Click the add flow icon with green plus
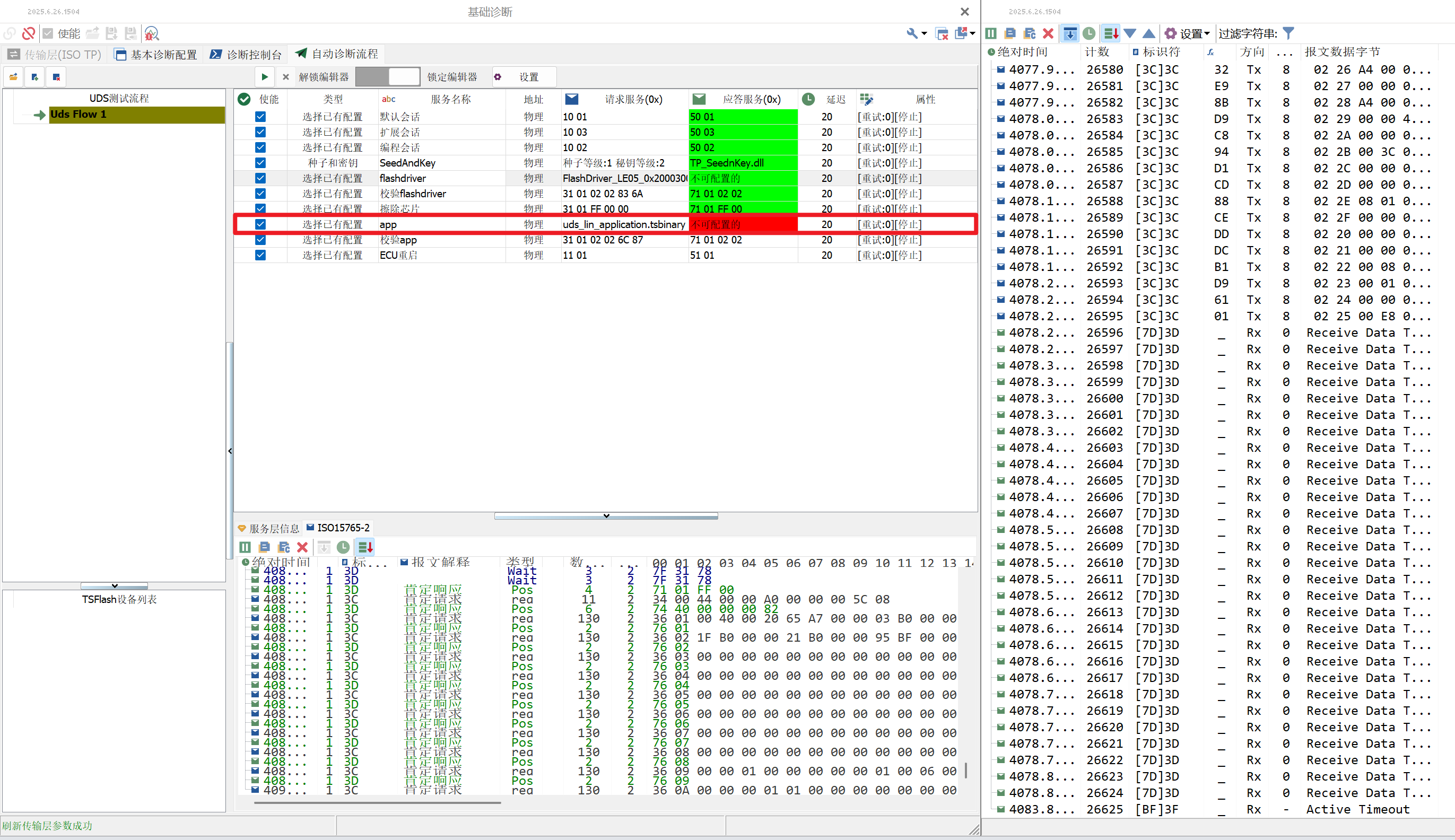Viewport: 1455px width, 840px height. (x=35, y=77)
